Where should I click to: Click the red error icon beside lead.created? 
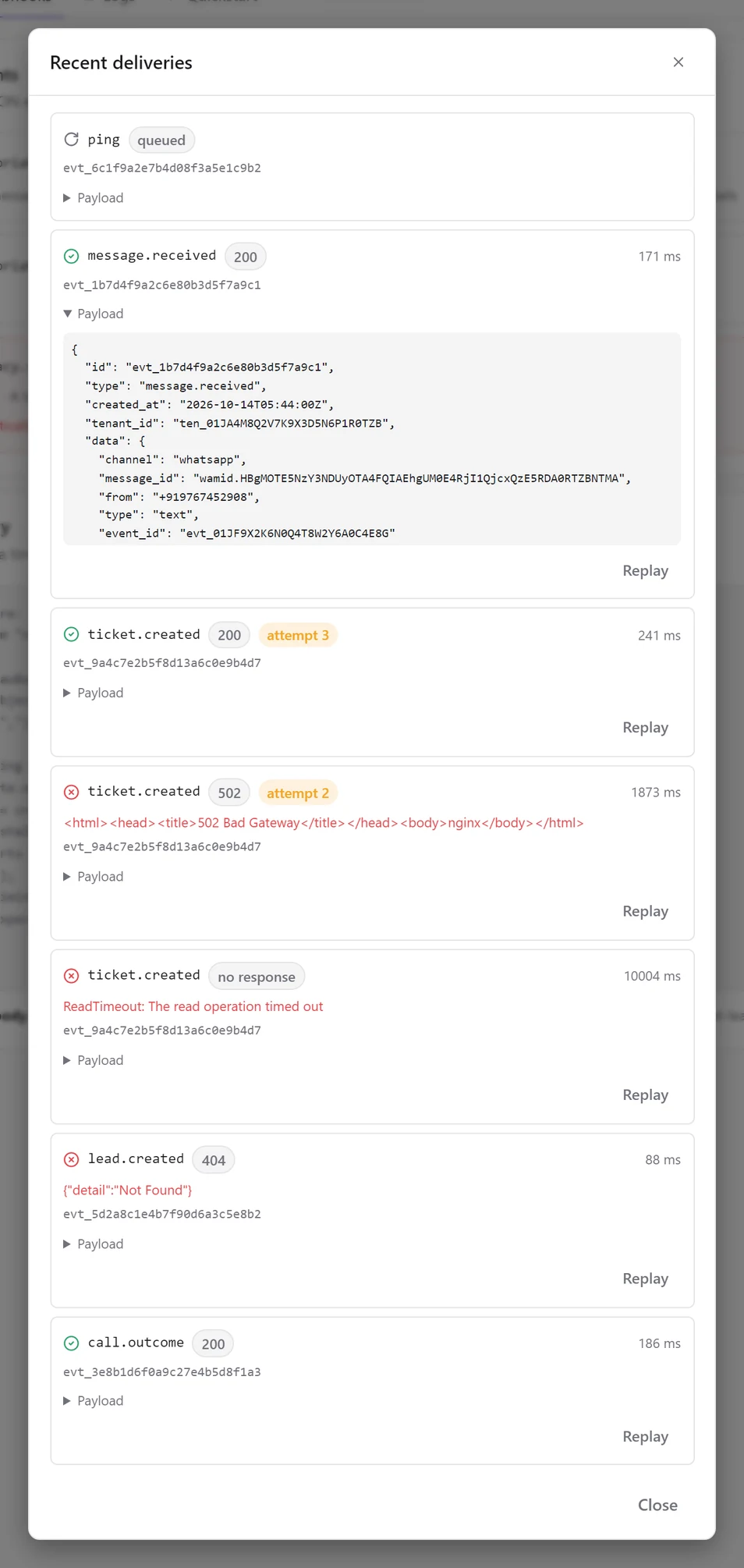pyautogui.click(x=71, y=1160)
